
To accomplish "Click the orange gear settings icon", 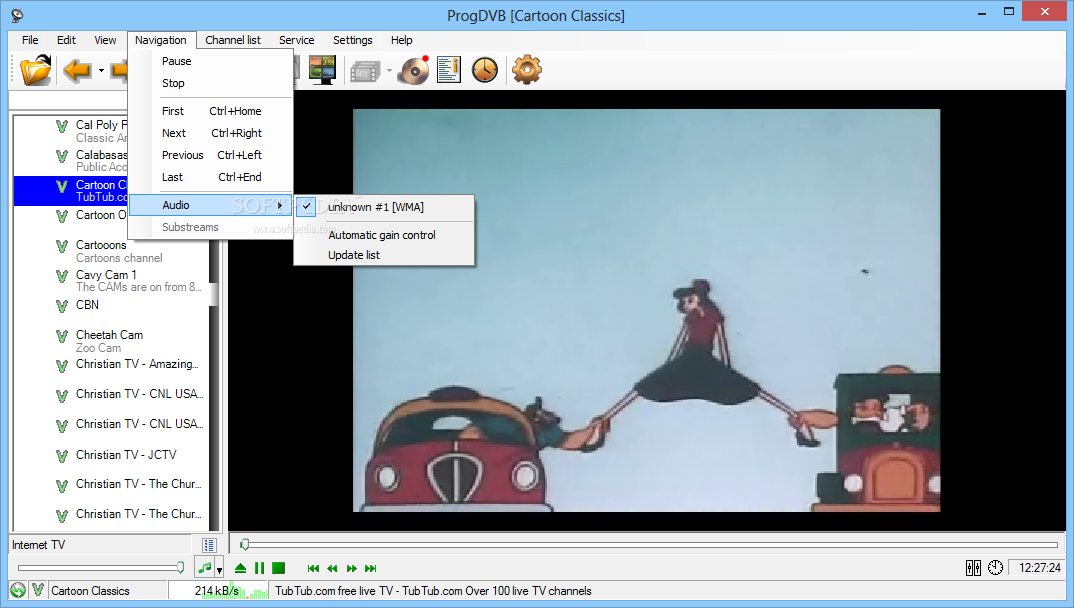I will click(526, 70).
